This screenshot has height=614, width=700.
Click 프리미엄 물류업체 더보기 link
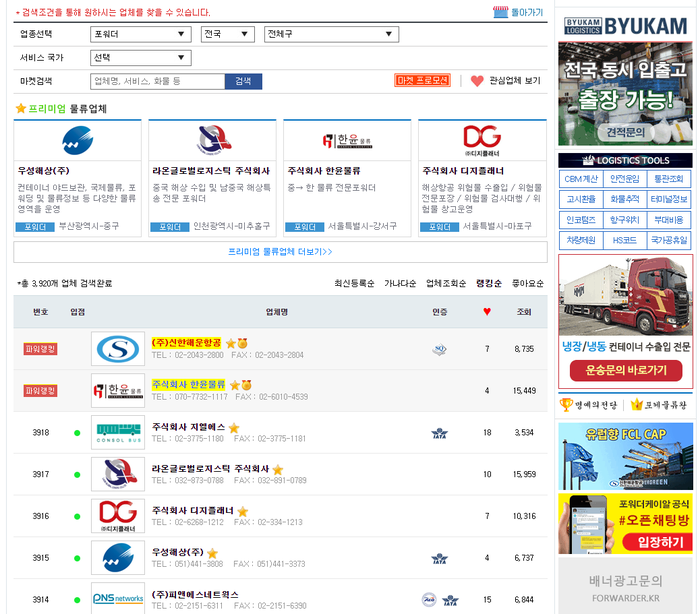280,252
